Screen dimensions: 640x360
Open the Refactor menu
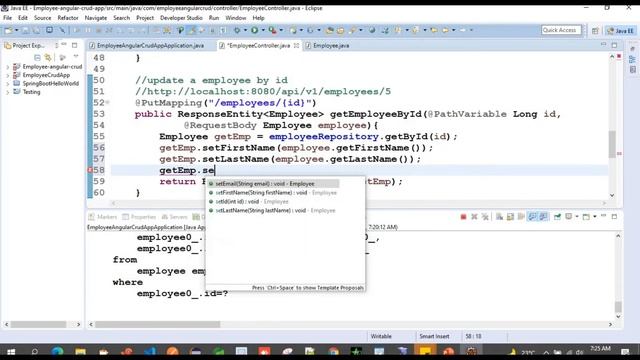68,18
